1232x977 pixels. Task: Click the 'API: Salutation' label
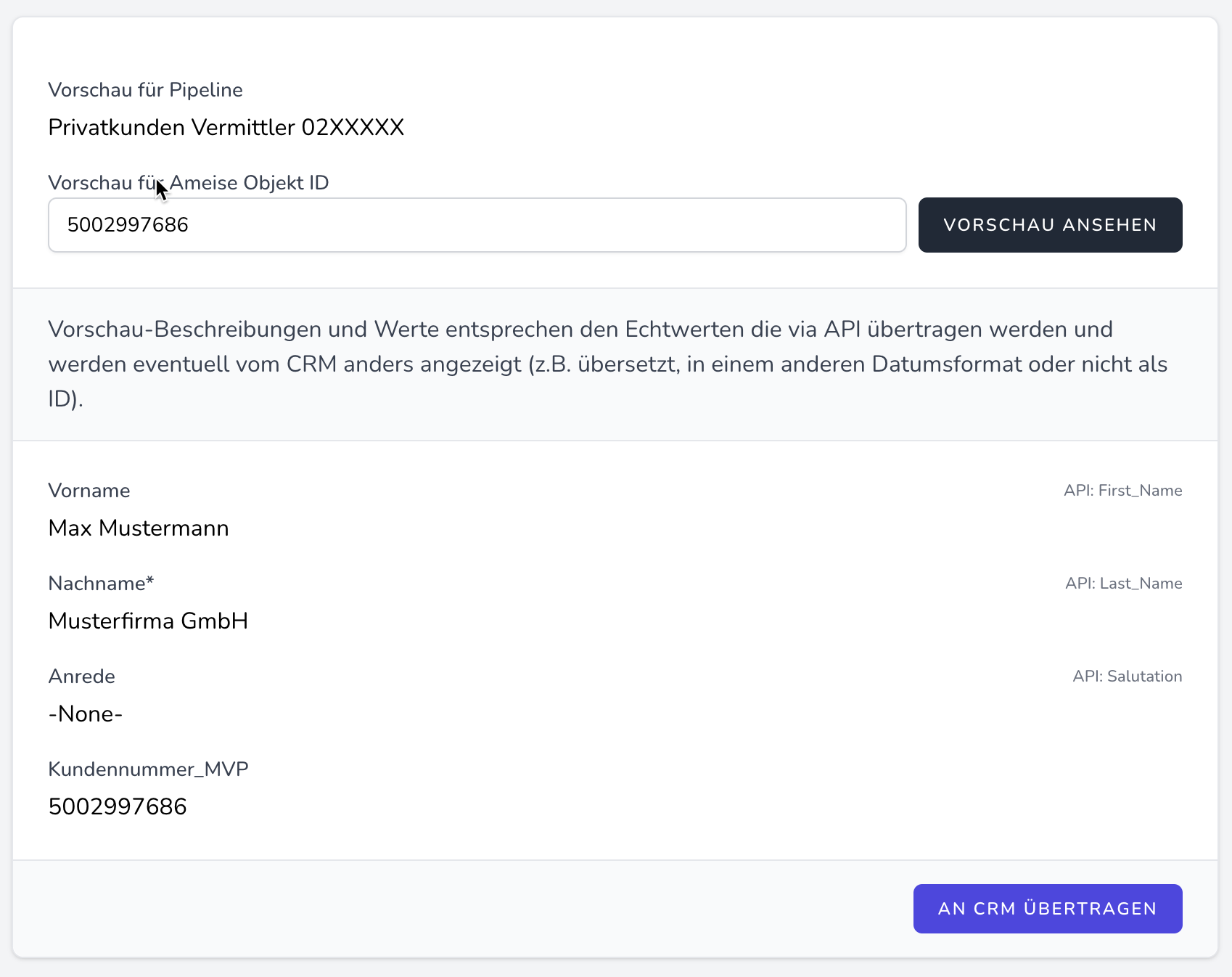pos(1128,676)
